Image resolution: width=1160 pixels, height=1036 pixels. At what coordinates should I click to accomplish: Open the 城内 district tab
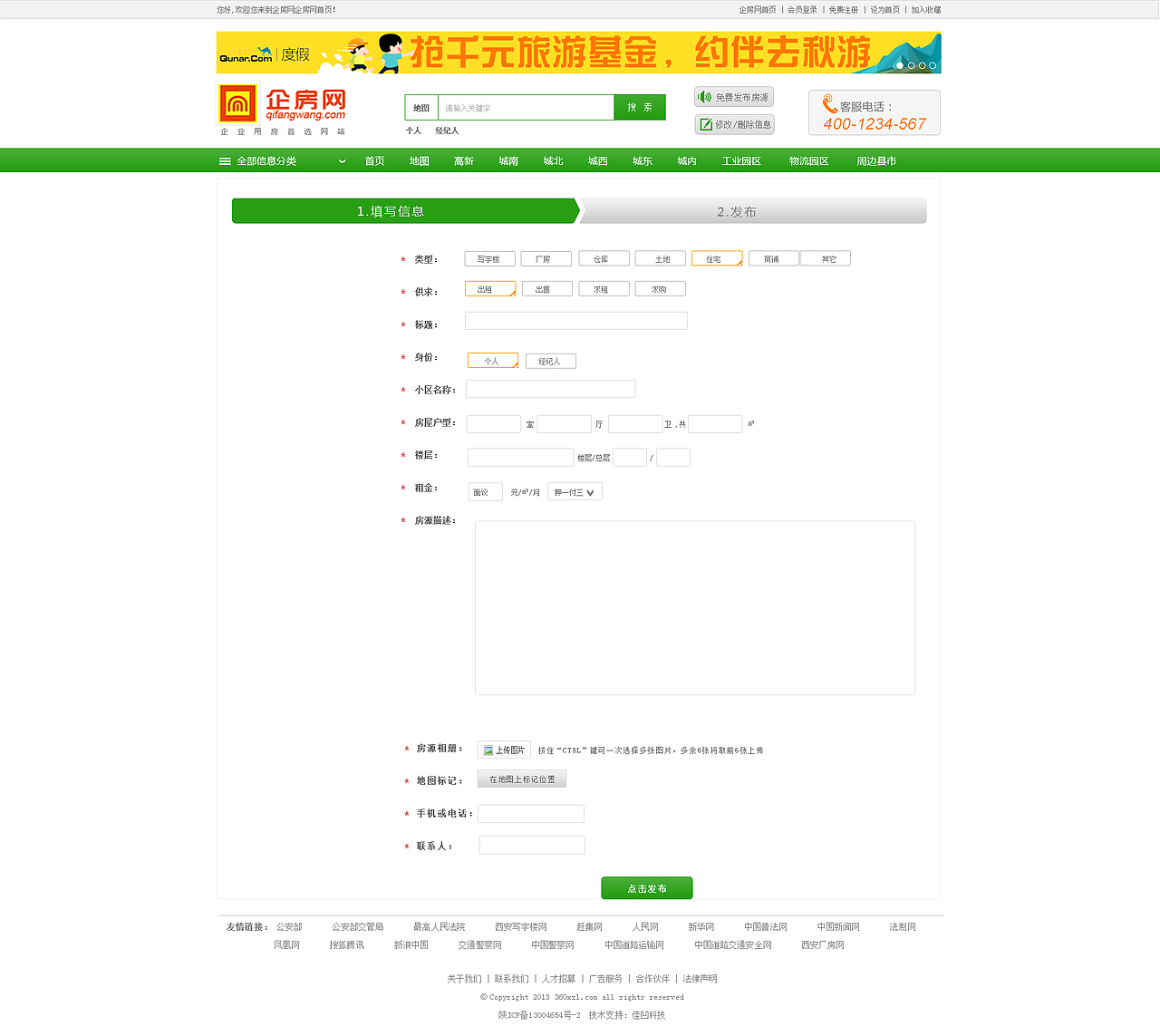click(x=687, y=161)
